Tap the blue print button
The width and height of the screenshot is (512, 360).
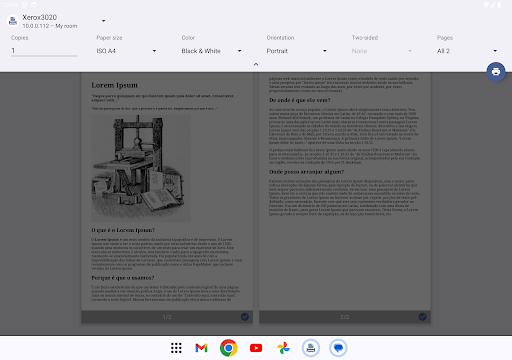(496, 71)
